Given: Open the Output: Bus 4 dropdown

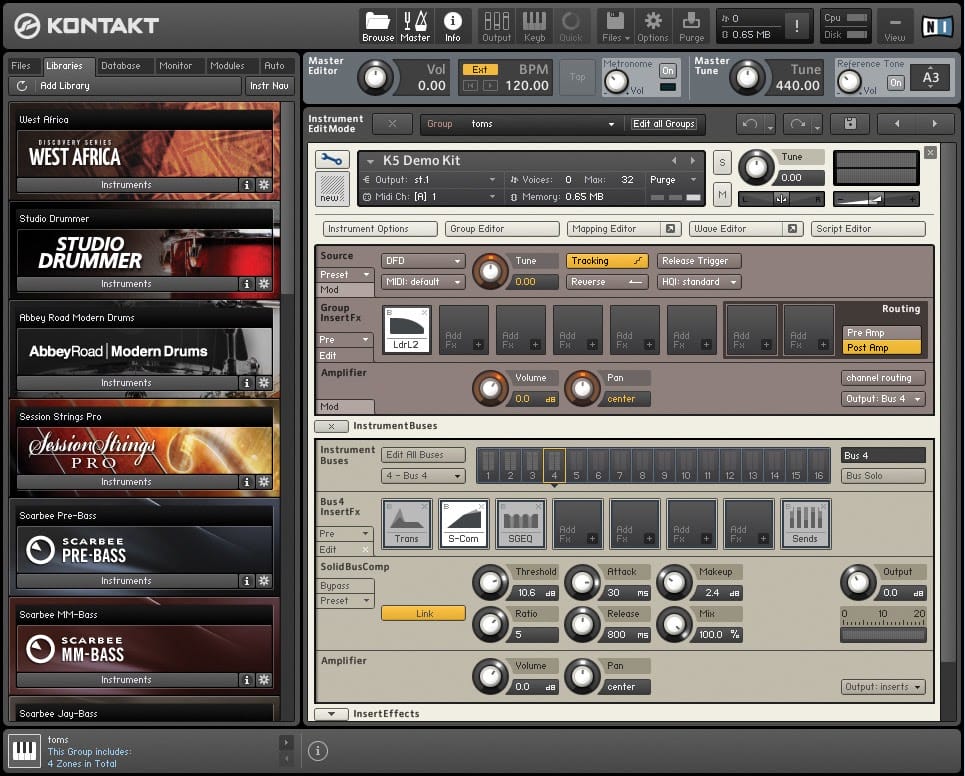Looking at the screenshot, I should click(x=883, y=399).
